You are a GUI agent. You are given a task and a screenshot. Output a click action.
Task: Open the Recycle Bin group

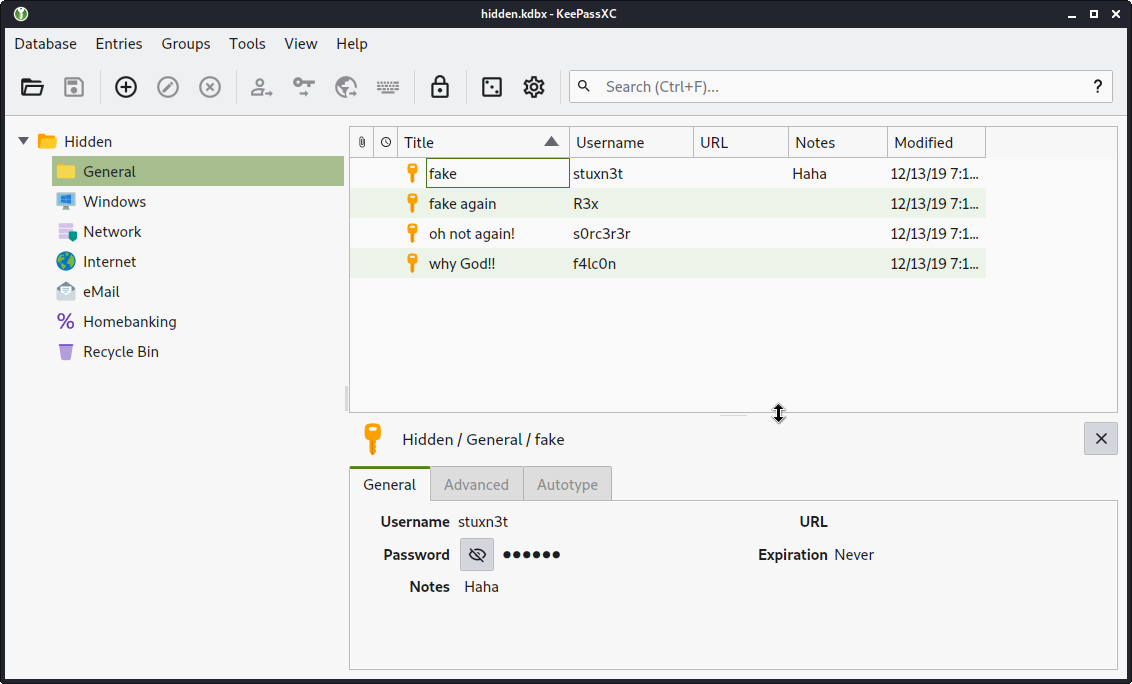tap(198, 352)
